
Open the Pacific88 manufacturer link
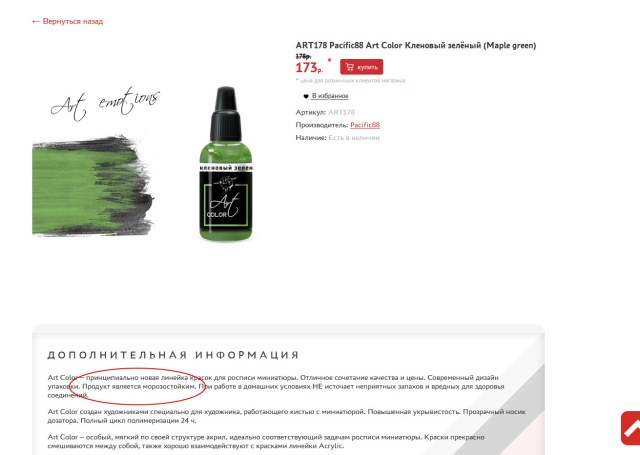pos(365,125)
